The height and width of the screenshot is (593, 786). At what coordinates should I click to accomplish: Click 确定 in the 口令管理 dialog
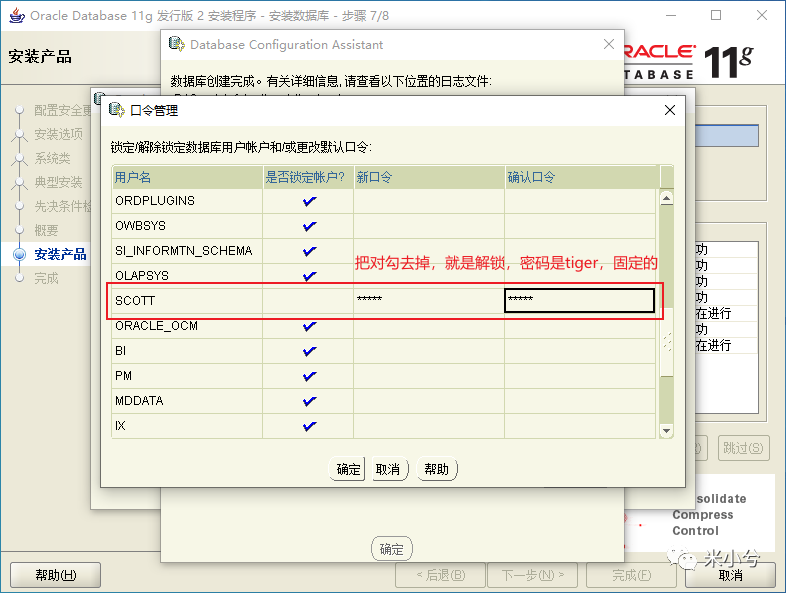click(x=347, y=469)
